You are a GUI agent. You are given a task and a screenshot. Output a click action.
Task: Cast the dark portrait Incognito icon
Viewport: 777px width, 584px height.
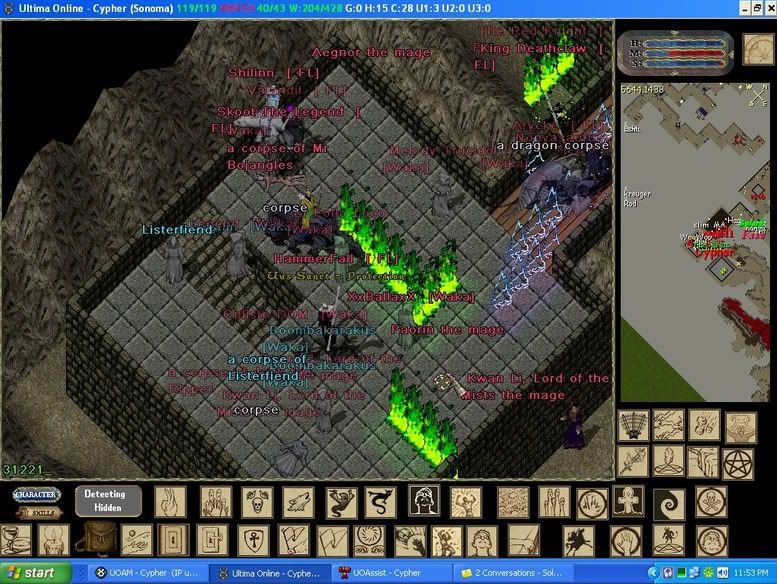click(x=424, y=500)
